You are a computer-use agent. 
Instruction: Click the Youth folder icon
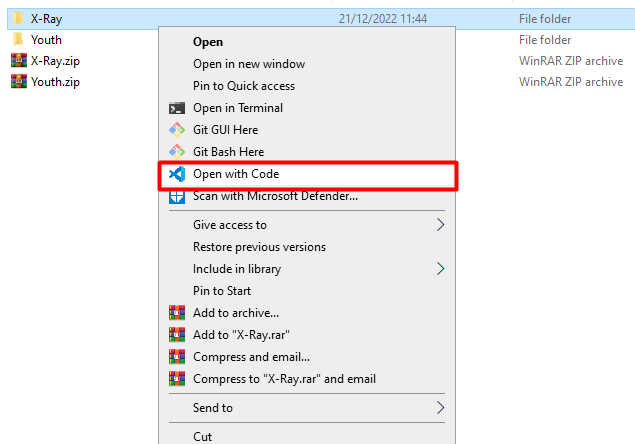[18, 40]
